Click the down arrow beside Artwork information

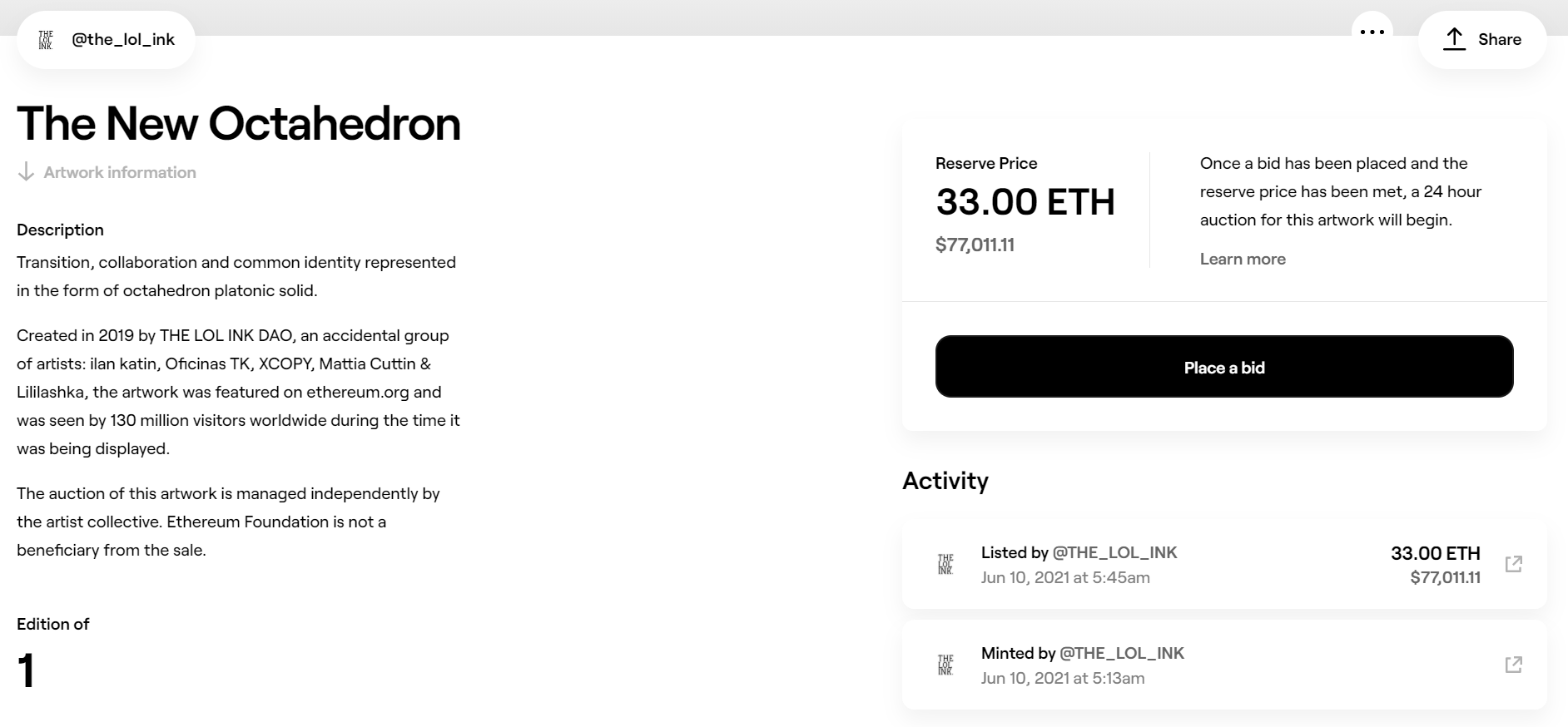26,172
